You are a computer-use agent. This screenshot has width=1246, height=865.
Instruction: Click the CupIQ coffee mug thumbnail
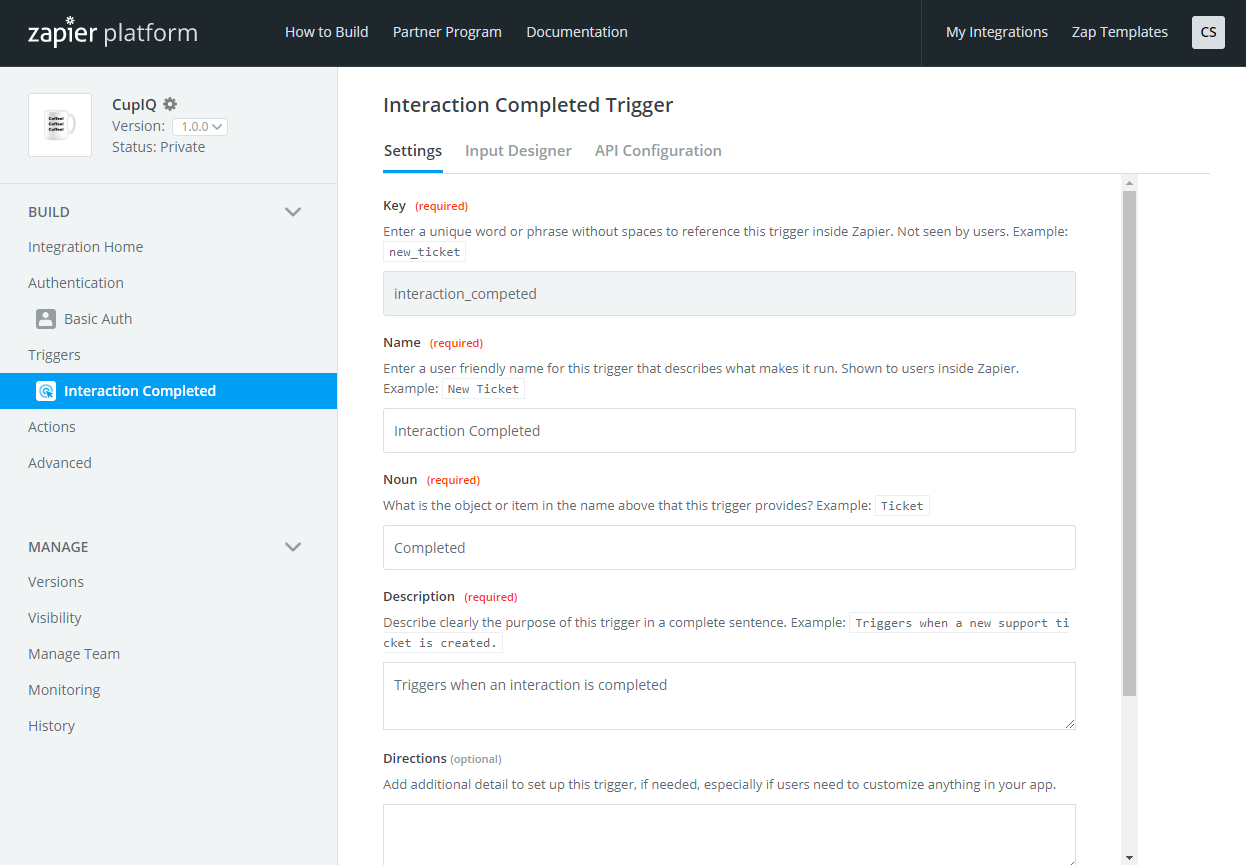point(60,125)
